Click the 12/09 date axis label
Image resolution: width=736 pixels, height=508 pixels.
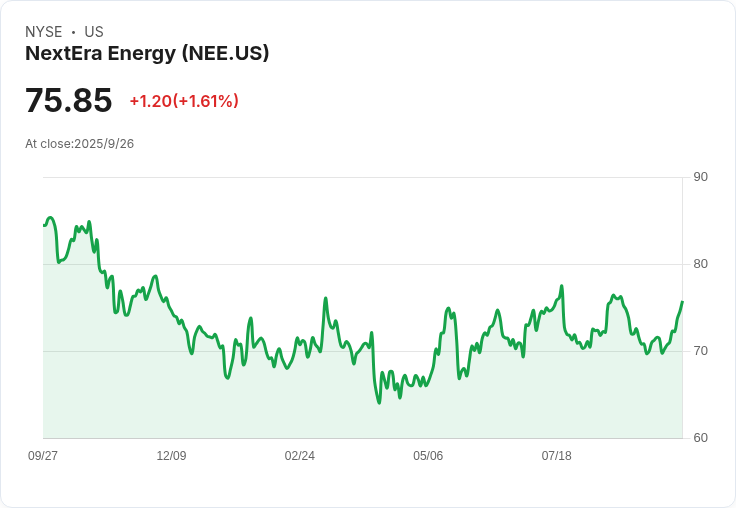pyautogui.click(x=171, y=456)
